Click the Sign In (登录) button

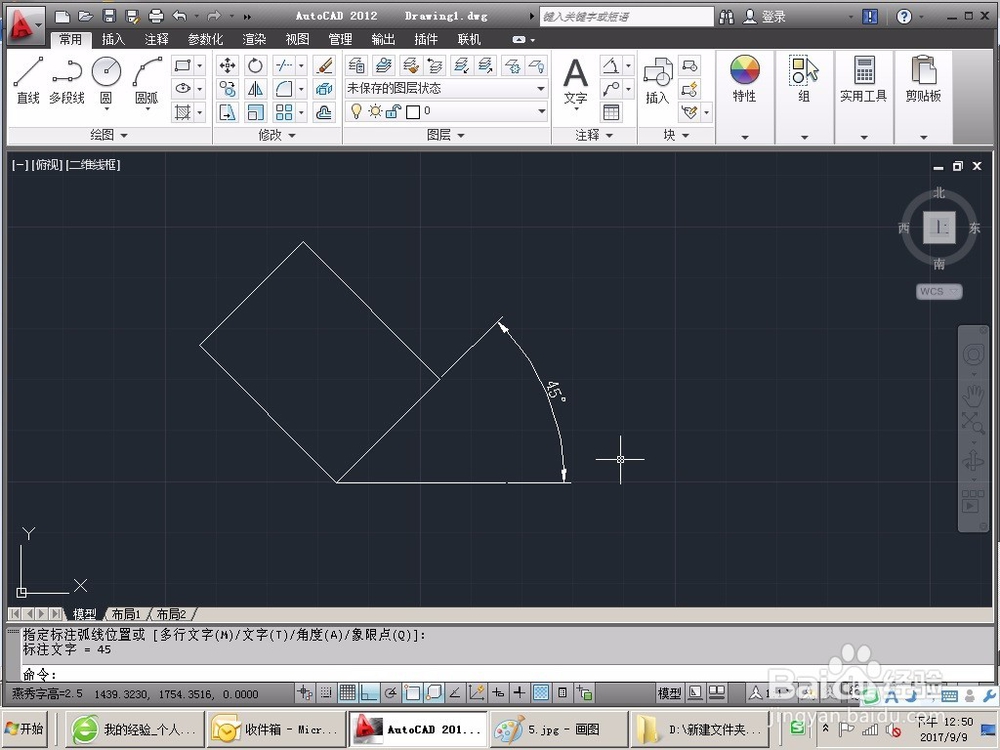(765, 17)
